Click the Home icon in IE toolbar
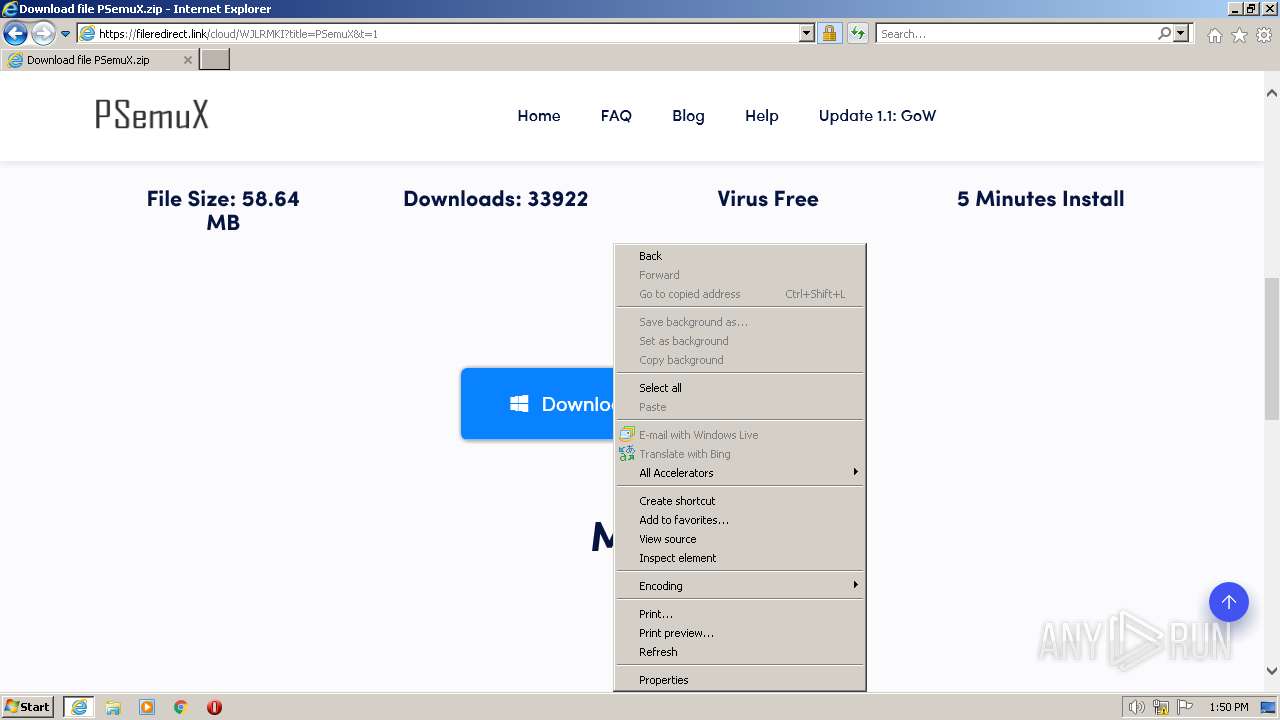This screenshot has width=1280, height=720. (1214, 35)
